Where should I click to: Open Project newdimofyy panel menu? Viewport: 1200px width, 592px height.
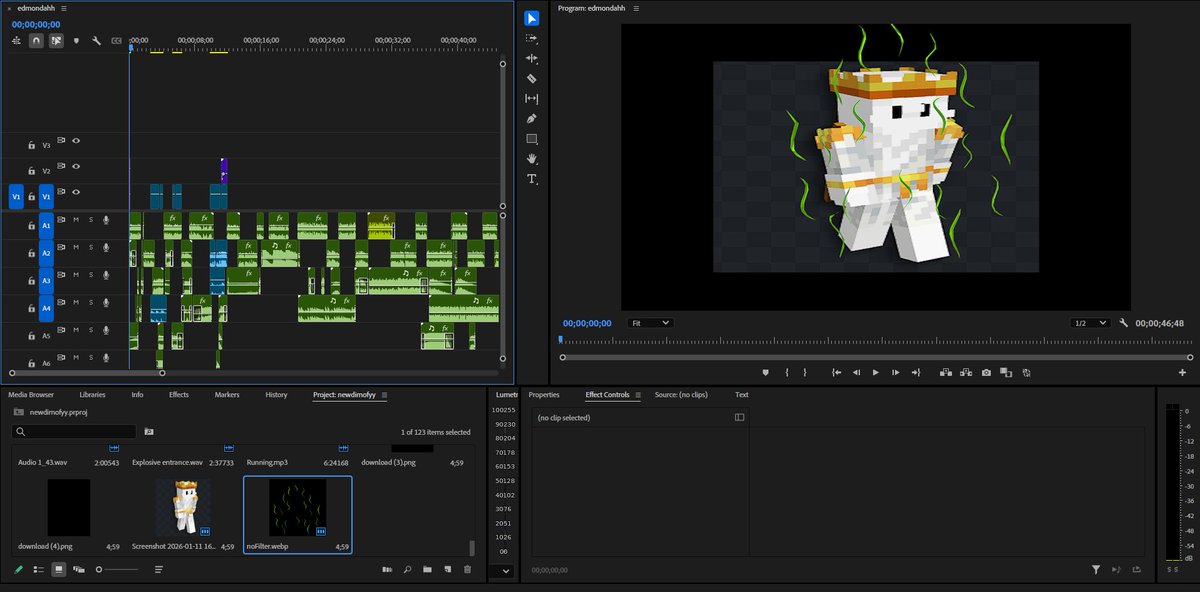pyautogui.click(x=384, y=395)
